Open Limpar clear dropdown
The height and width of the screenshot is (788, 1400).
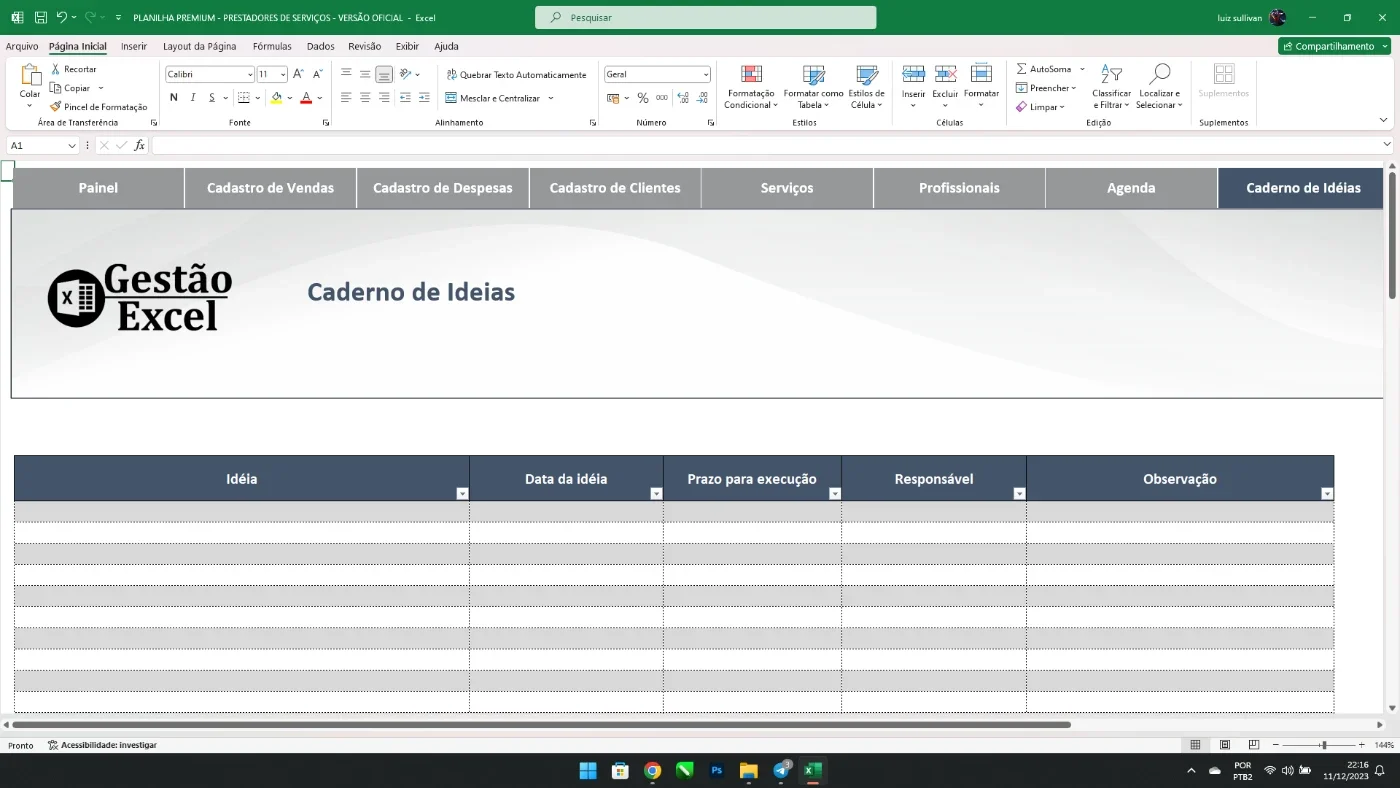1040,107
